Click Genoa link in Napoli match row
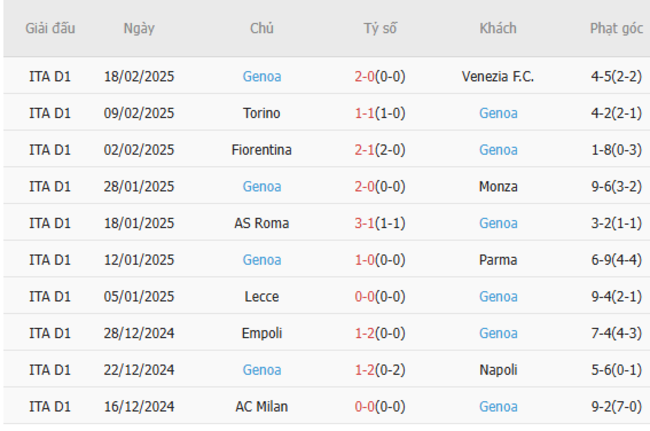The height and width of the screenshot is (431, 650). [x=262, y=370]
